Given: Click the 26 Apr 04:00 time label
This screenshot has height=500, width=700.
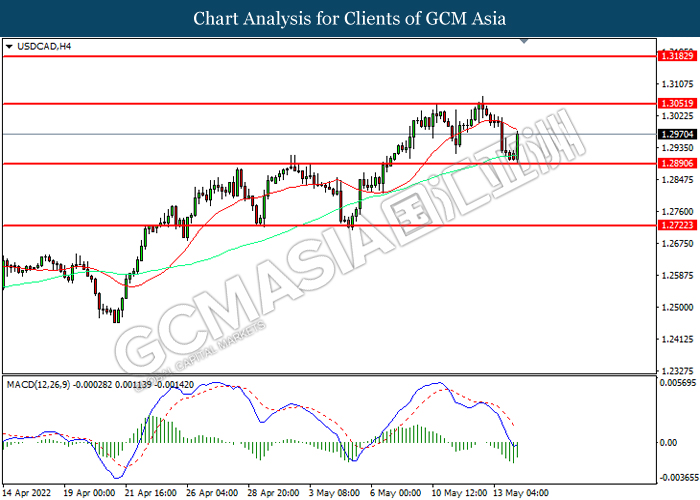Looking at the screenshot, I should [212, 493].
